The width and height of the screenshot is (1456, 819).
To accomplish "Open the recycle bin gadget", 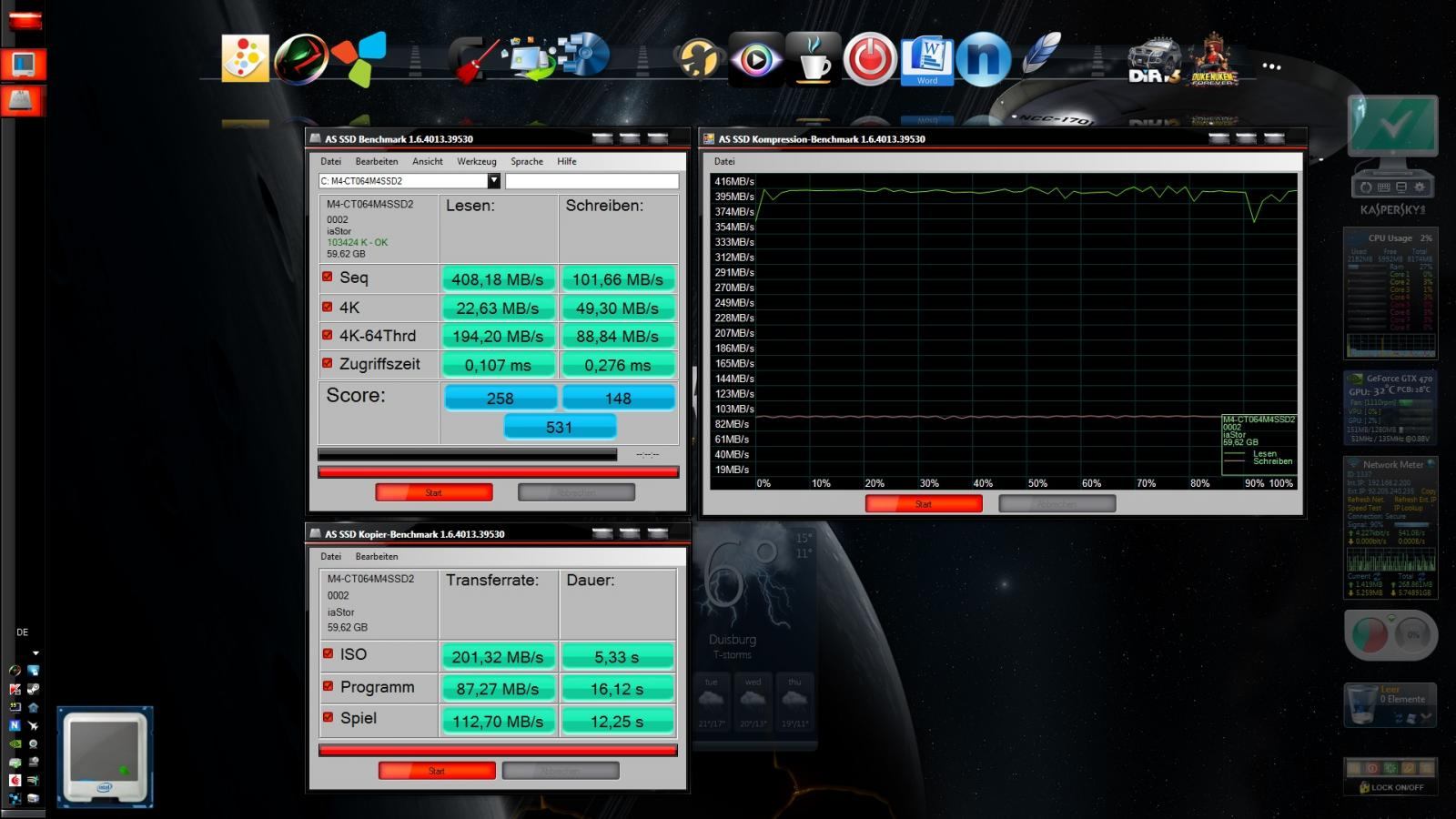I will 1390,705.
